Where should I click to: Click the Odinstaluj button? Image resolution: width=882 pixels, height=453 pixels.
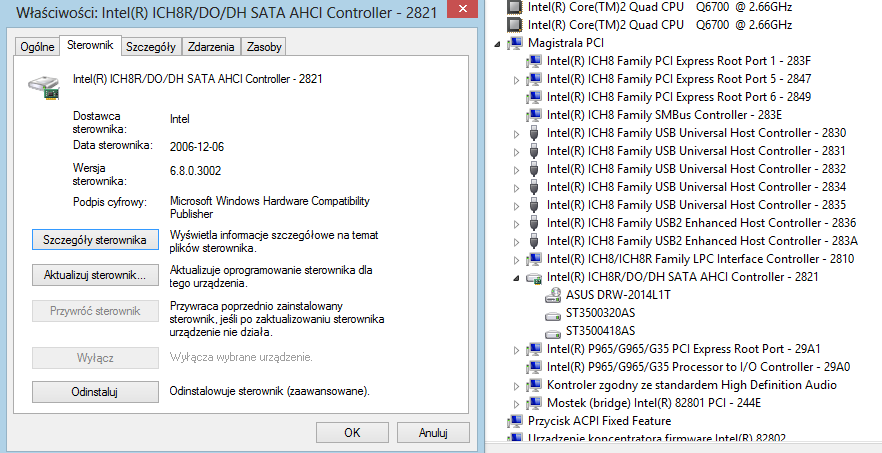coord(95,392)
